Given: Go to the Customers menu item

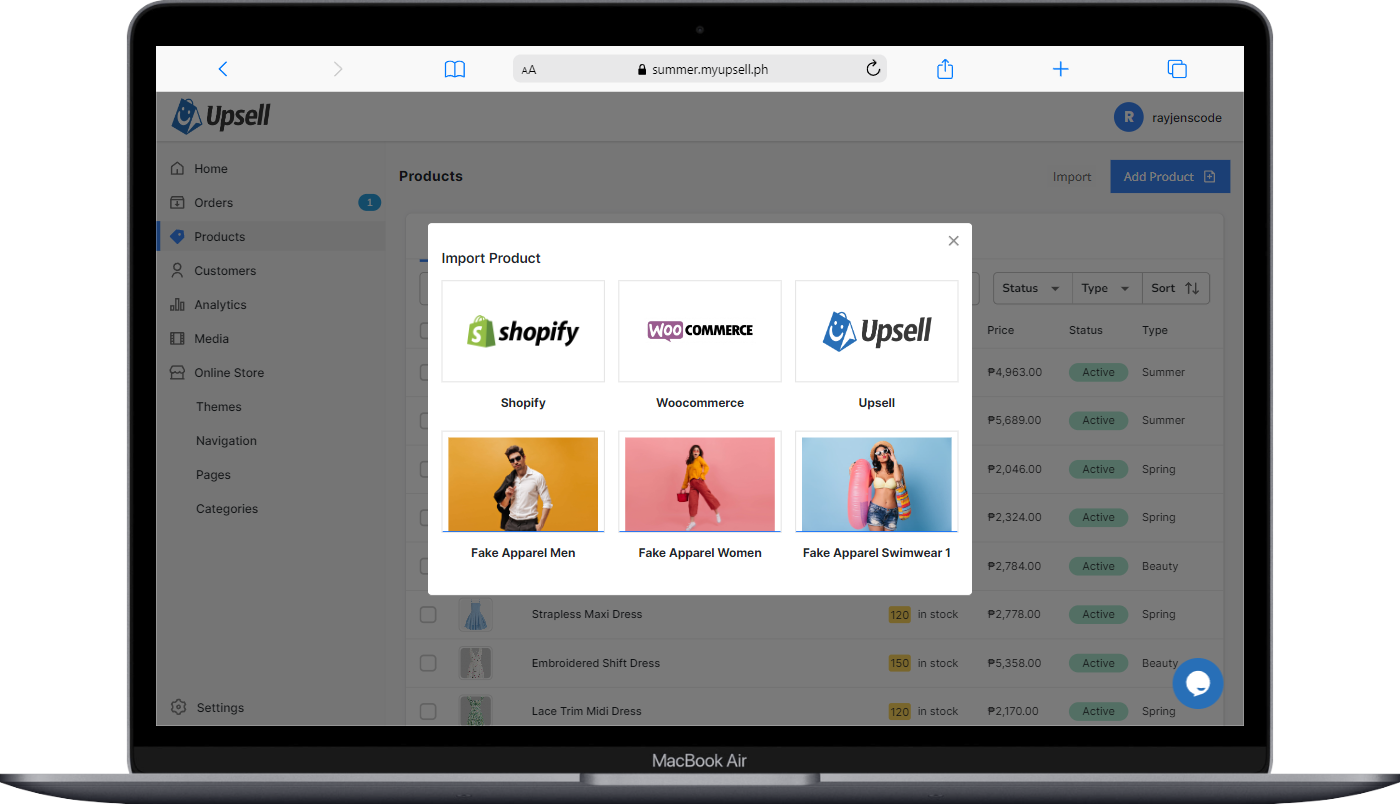Looking at the screenshot, I should pyautogui.click(x=225, y=271).
